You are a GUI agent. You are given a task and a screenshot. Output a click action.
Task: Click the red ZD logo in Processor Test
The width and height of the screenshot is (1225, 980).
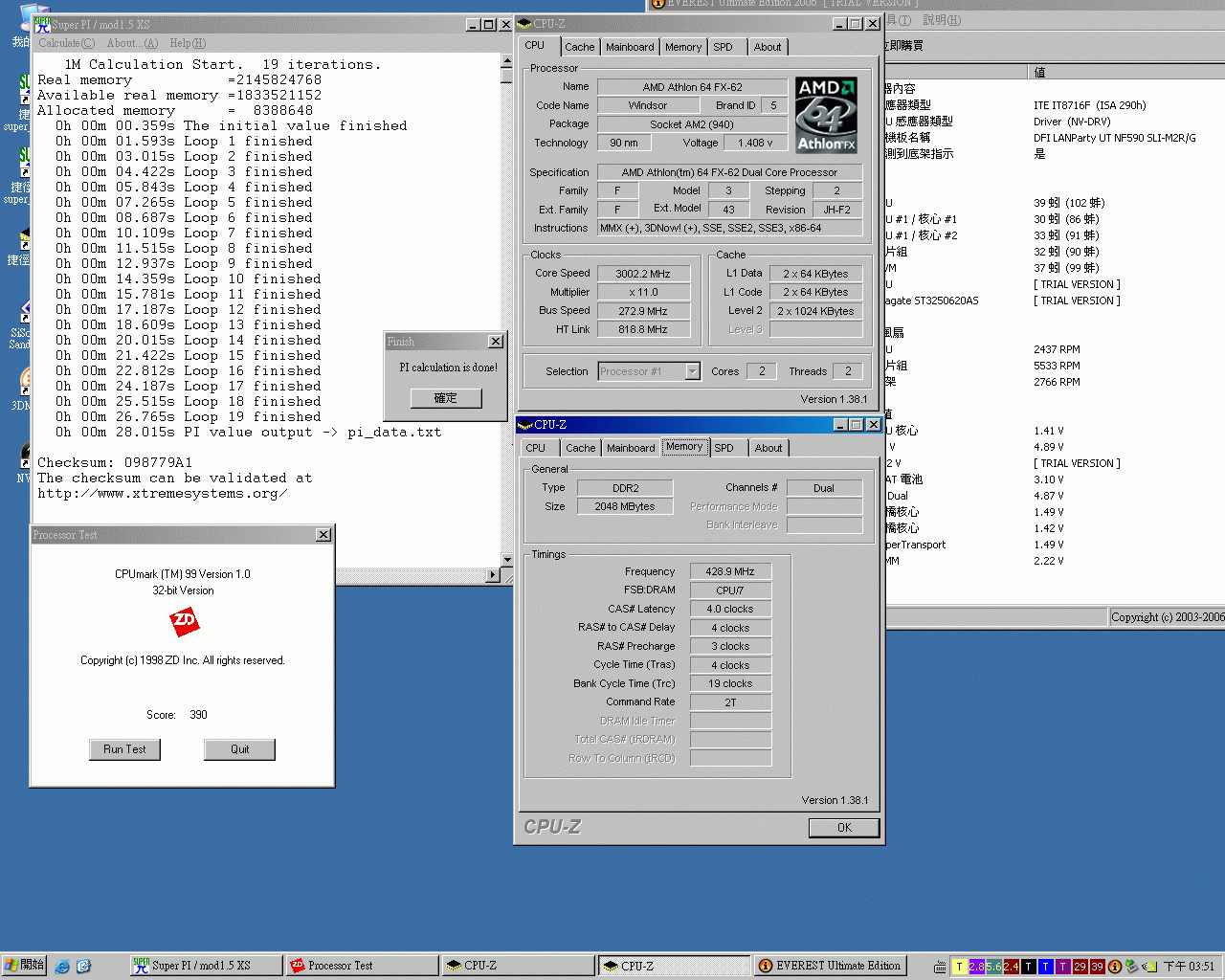184,622
